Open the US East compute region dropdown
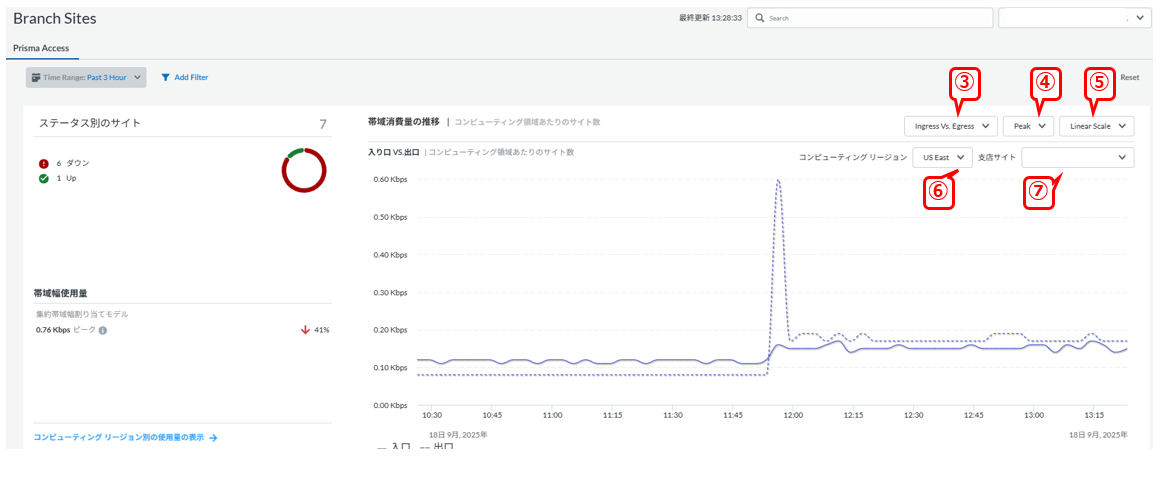Screen dimensions: 1162x484 pyautogui.click(x=943, y=157)
